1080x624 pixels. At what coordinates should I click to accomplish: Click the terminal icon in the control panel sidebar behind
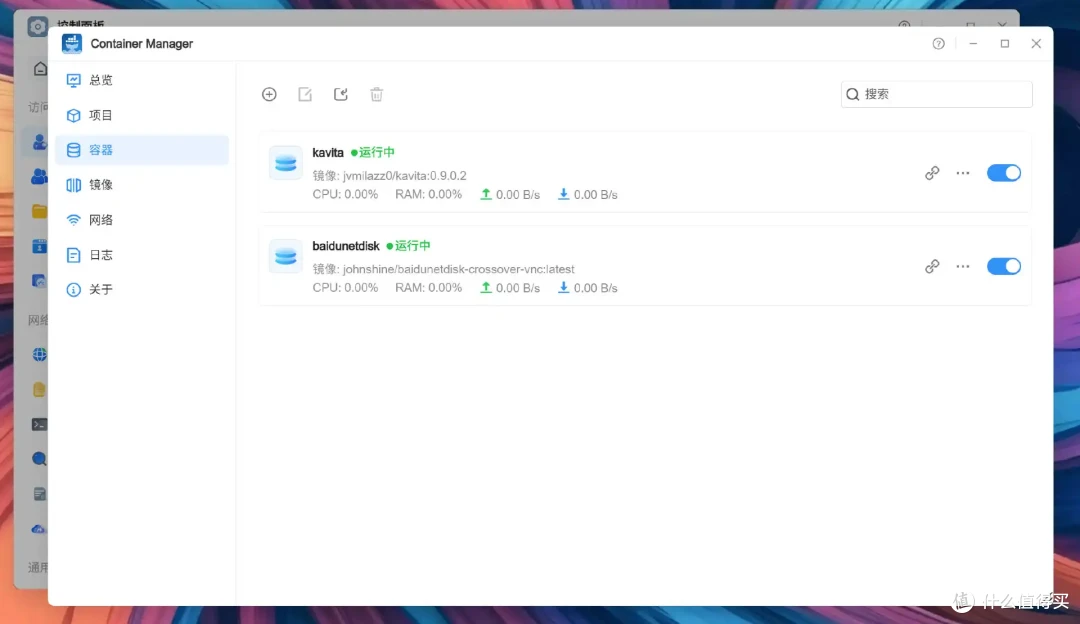[x=39, y=424]
